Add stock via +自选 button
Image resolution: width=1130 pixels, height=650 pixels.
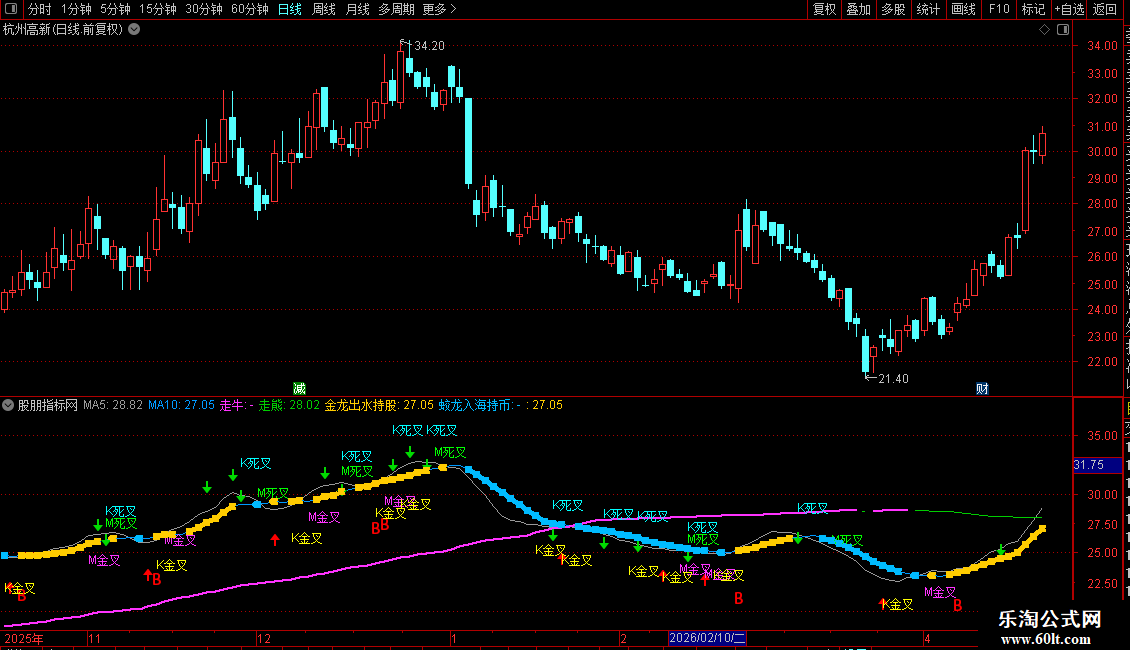coord(1069,9)
